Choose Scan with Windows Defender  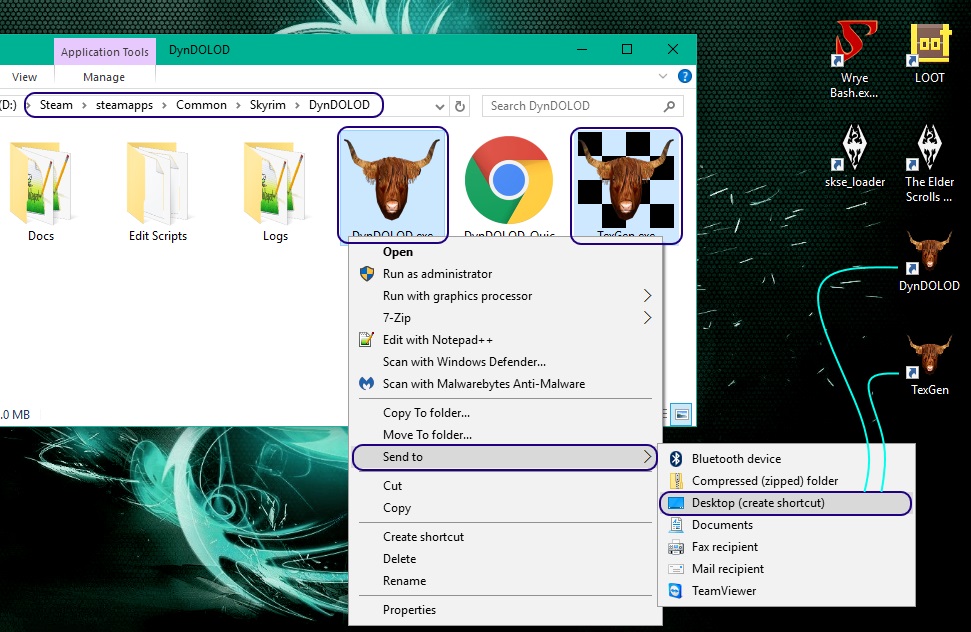coord(505,361)
